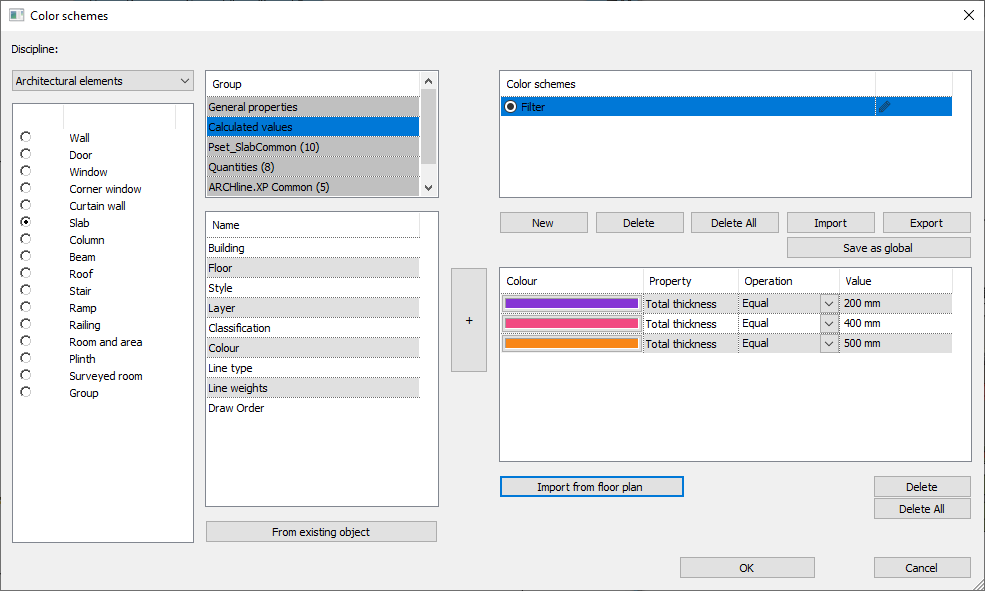The image size is (985, 591).
Task: Click the purple colour swatch
Action: point(571,303)
